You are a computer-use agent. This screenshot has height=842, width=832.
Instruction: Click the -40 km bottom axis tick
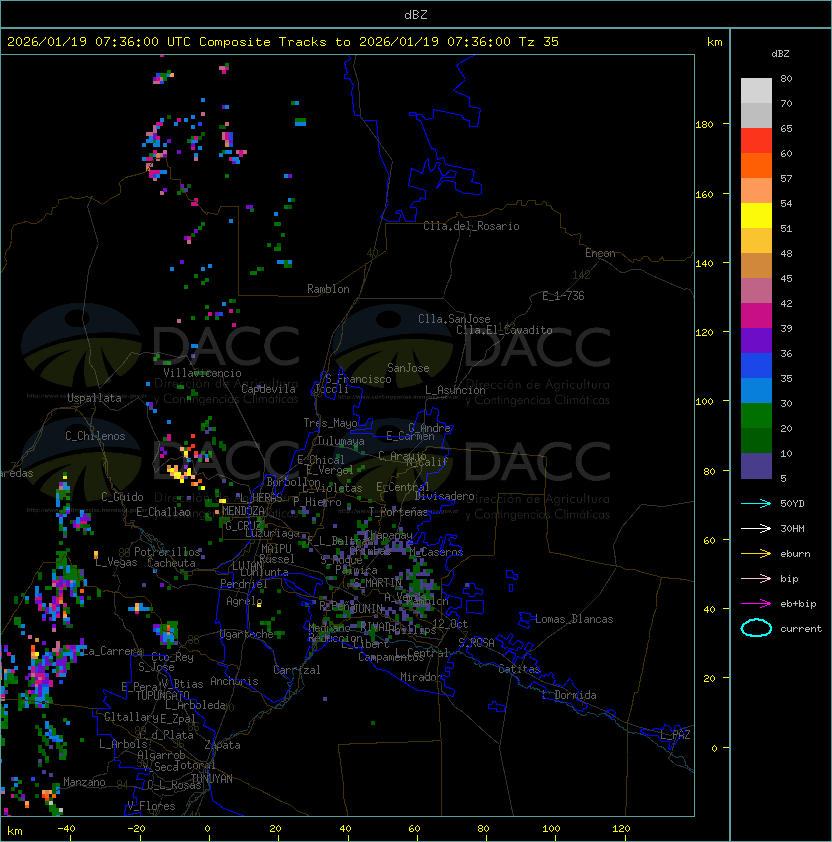[66, 829]
